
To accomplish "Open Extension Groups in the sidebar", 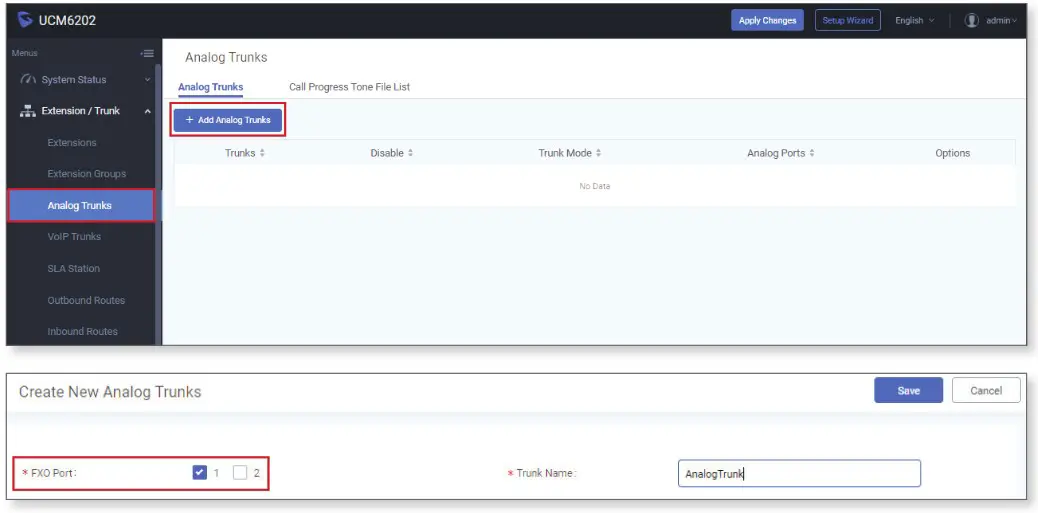I will click(87, 173).
